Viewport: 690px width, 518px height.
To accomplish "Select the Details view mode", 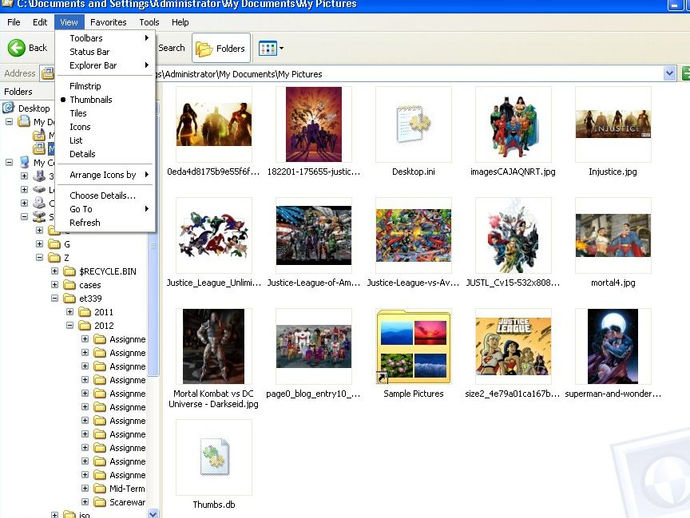I will pyautogui.click(x=106, y=154).
